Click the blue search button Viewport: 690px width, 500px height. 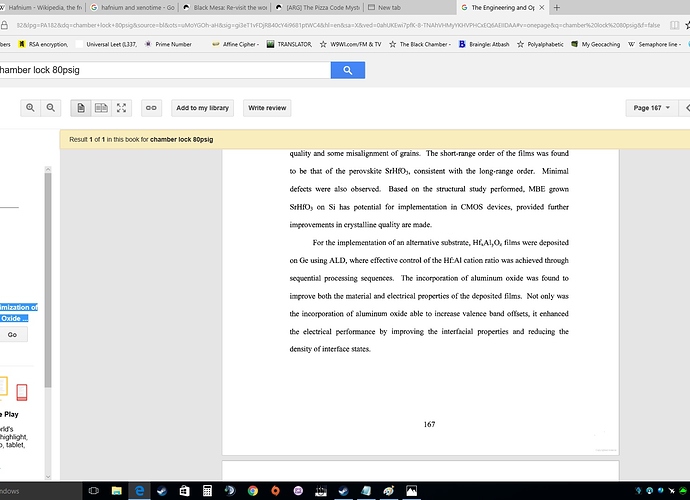(x=347, y=70)
